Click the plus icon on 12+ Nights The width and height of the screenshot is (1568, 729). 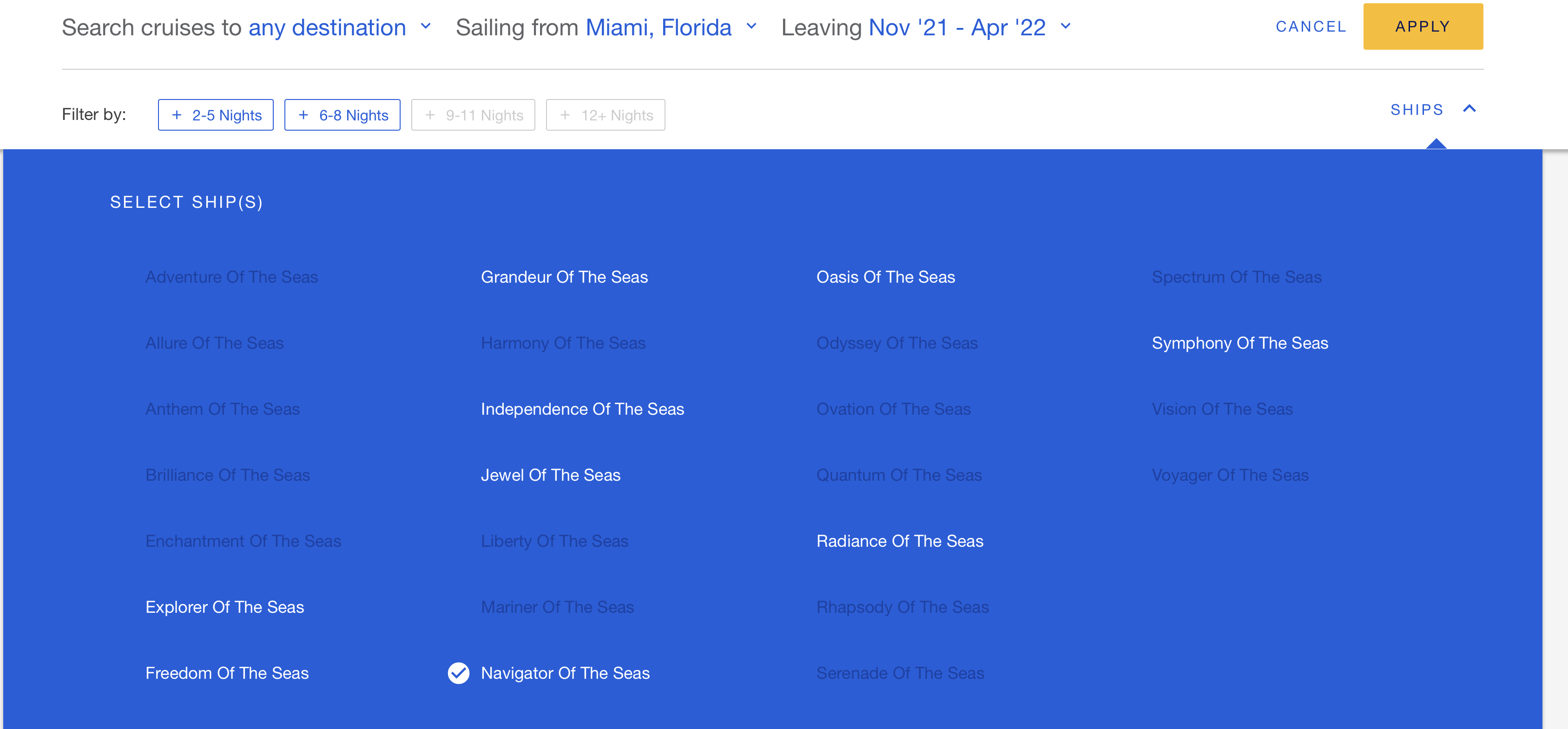tap(565, 115)
